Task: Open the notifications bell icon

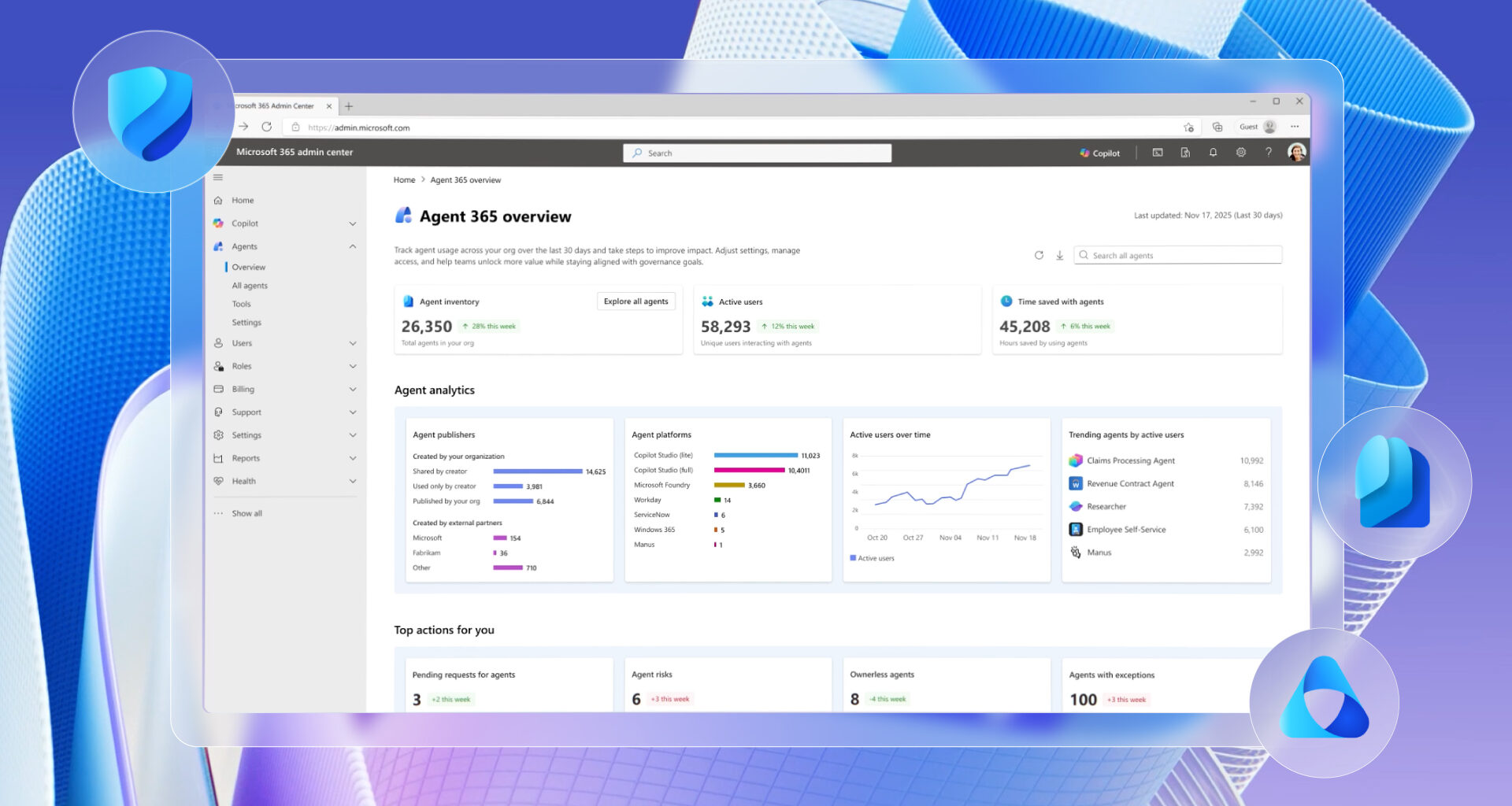Action: (1213, 153)
